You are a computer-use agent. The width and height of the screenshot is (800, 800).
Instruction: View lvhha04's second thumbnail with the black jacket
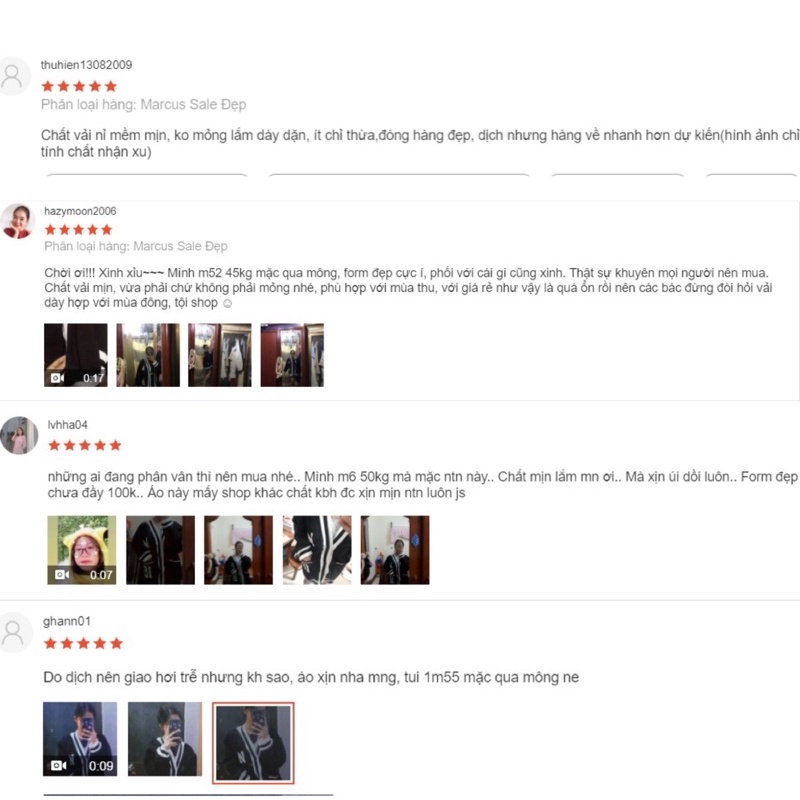160,550
